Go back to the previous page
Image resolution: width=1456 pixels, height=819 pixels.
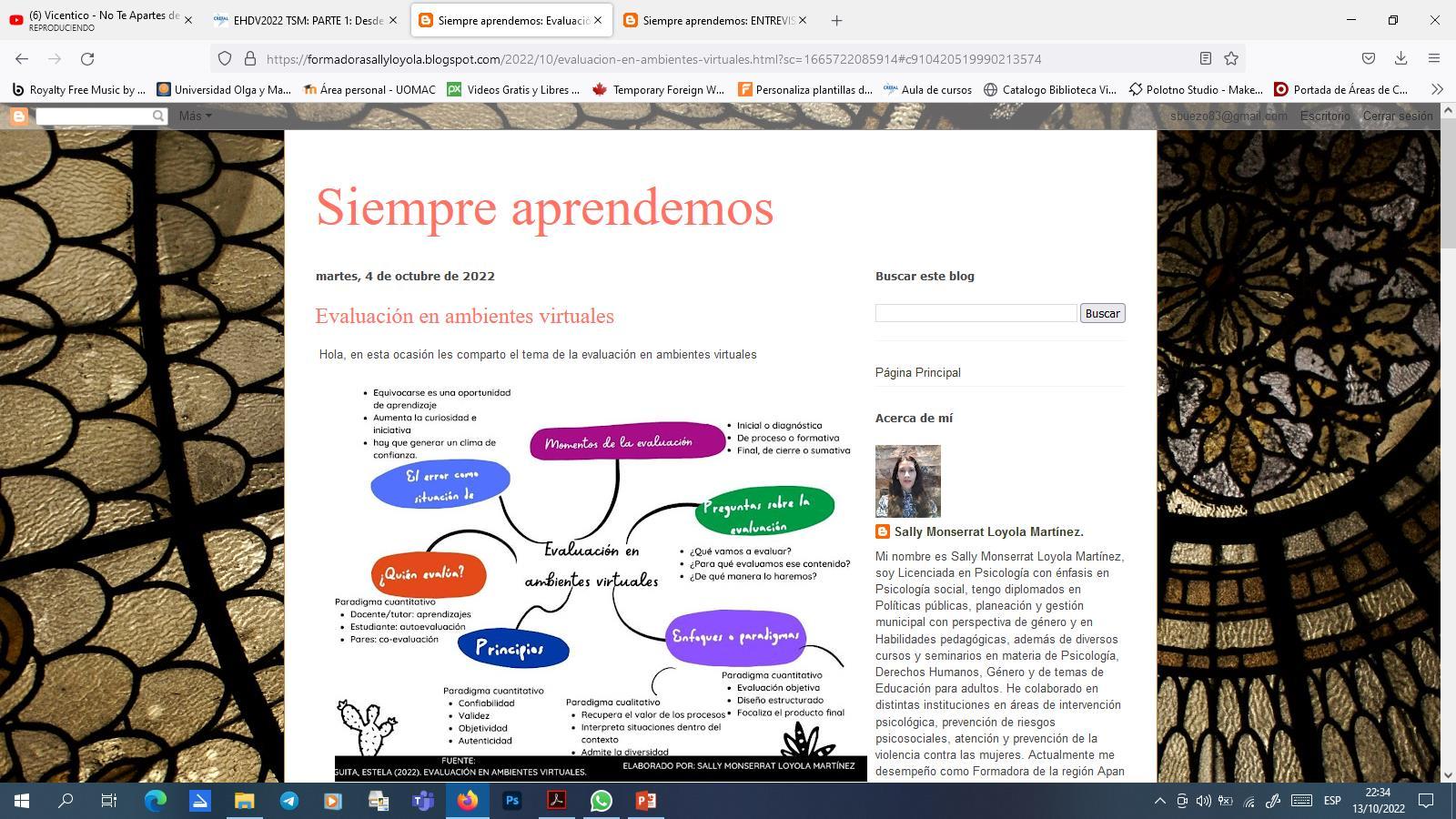22,58
